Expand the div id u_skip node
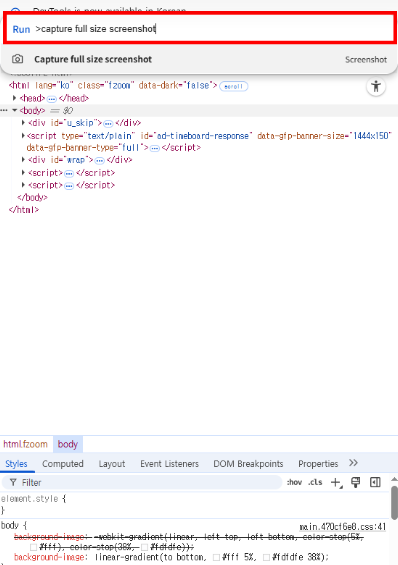 [x=23, y=123]
